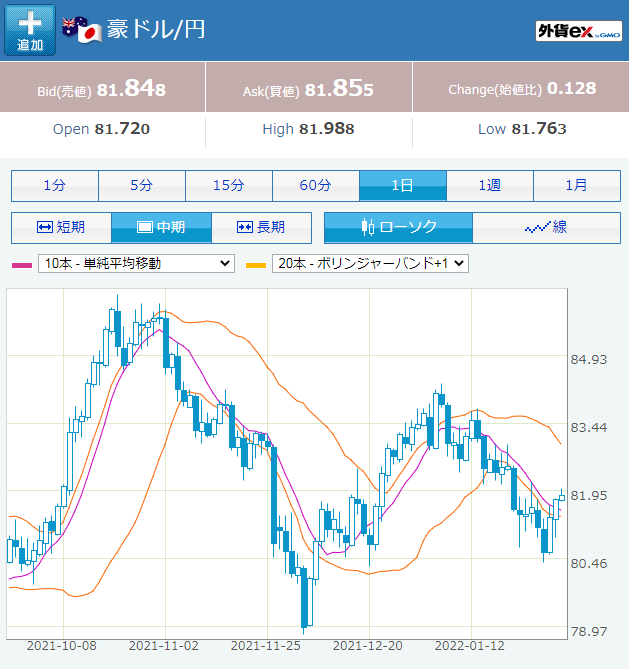Click the orange indicator color swatch
The width and height of the screenshot is (629, 669).
pos(256,265)
